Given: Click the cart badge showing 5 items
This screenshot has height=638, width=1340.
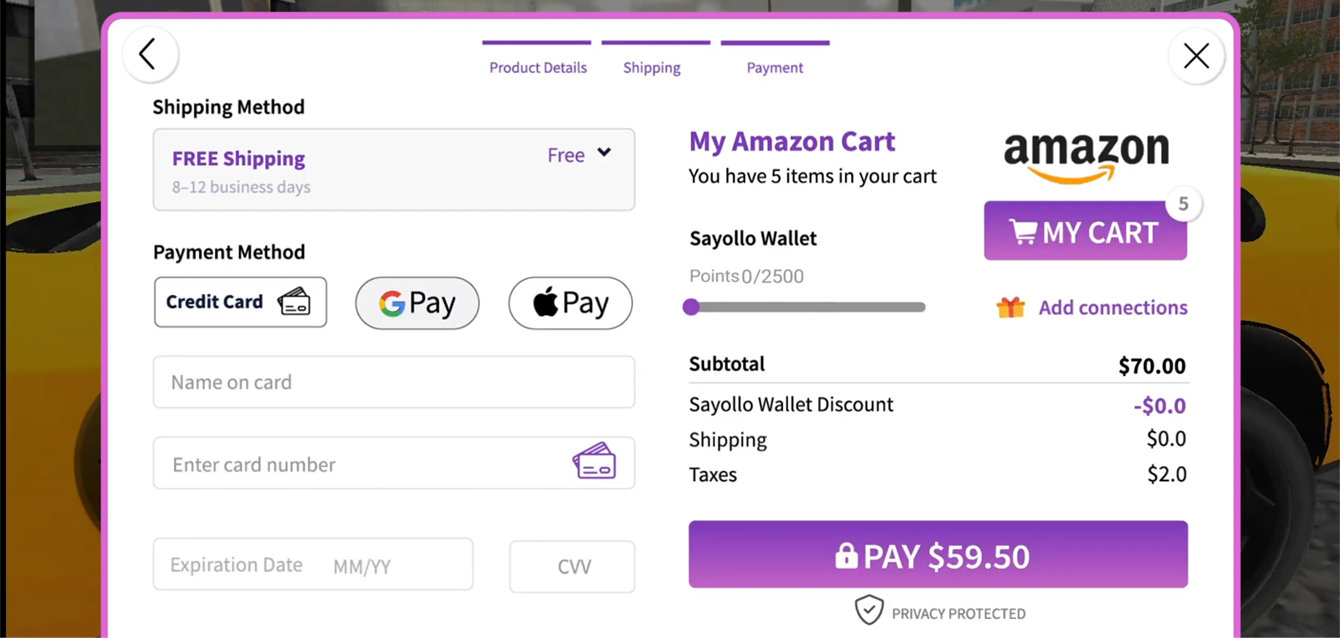Looking at the screenshot, I should click(1183, 205).
